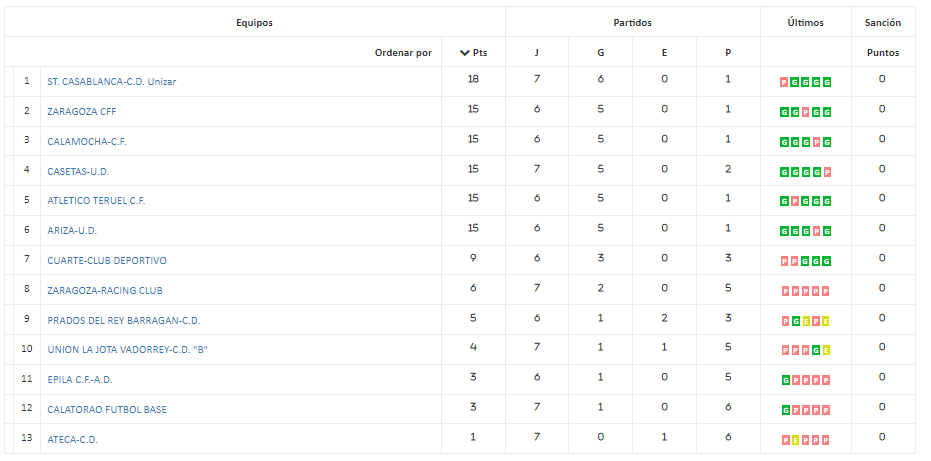
Task: Open UNION LA JOTA VADORREY-C.D. "B"
Action: [x=128, y=350]
